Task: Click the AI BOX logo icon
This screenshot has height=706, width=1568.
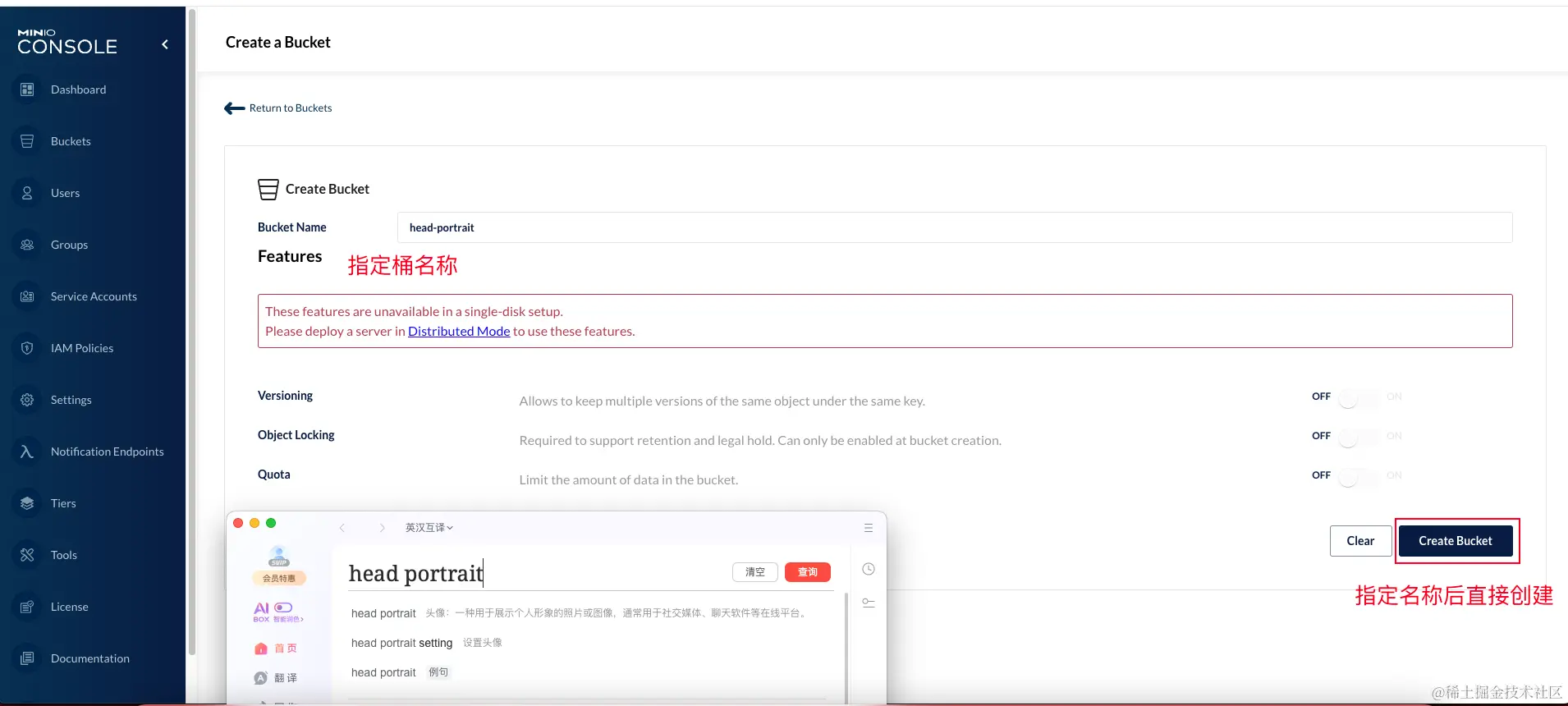Action: pyautogui.click(x=261, y=612)
